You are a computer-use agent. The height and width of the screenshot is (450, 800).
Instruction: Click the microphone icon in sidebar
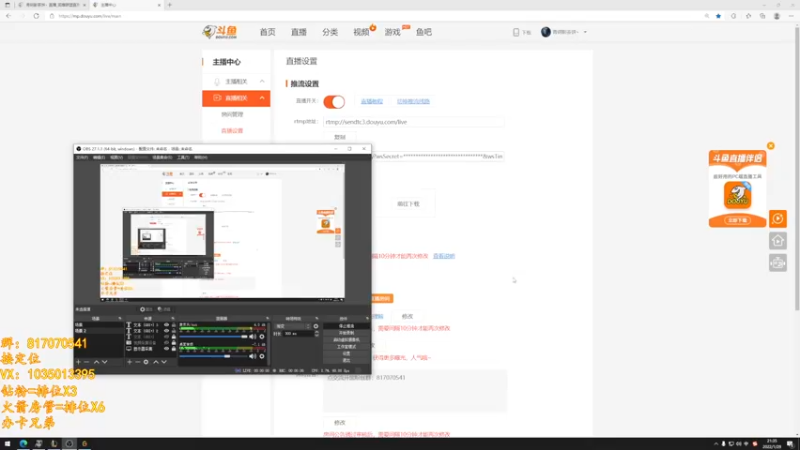click(x=217, y=82)
